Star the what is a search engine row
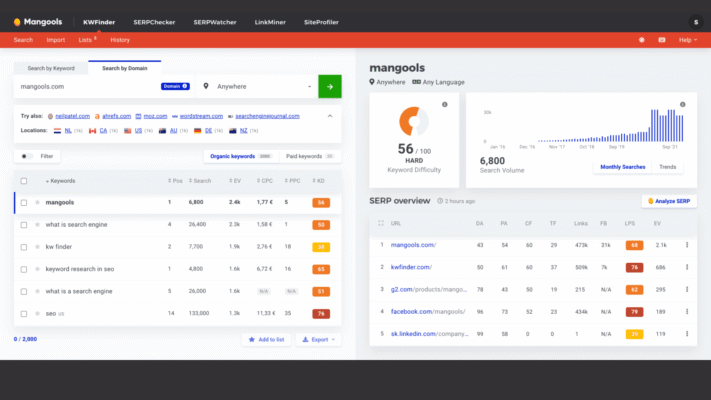 (37, 291)
